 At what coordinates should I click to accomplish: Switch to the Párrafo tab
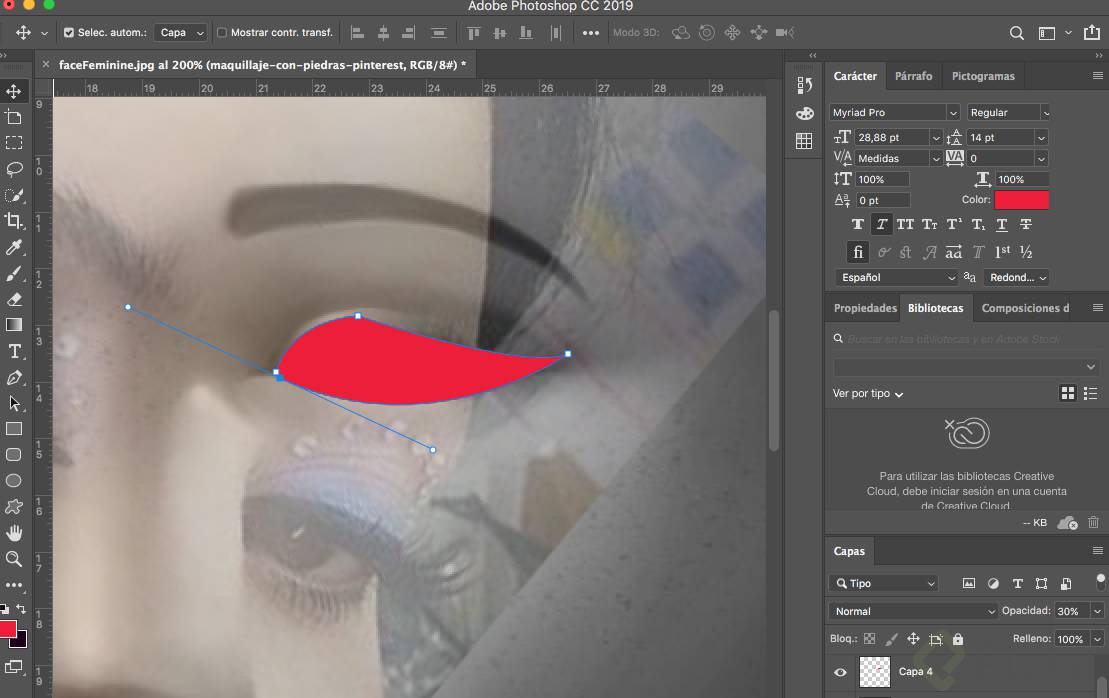coord(913,75)
